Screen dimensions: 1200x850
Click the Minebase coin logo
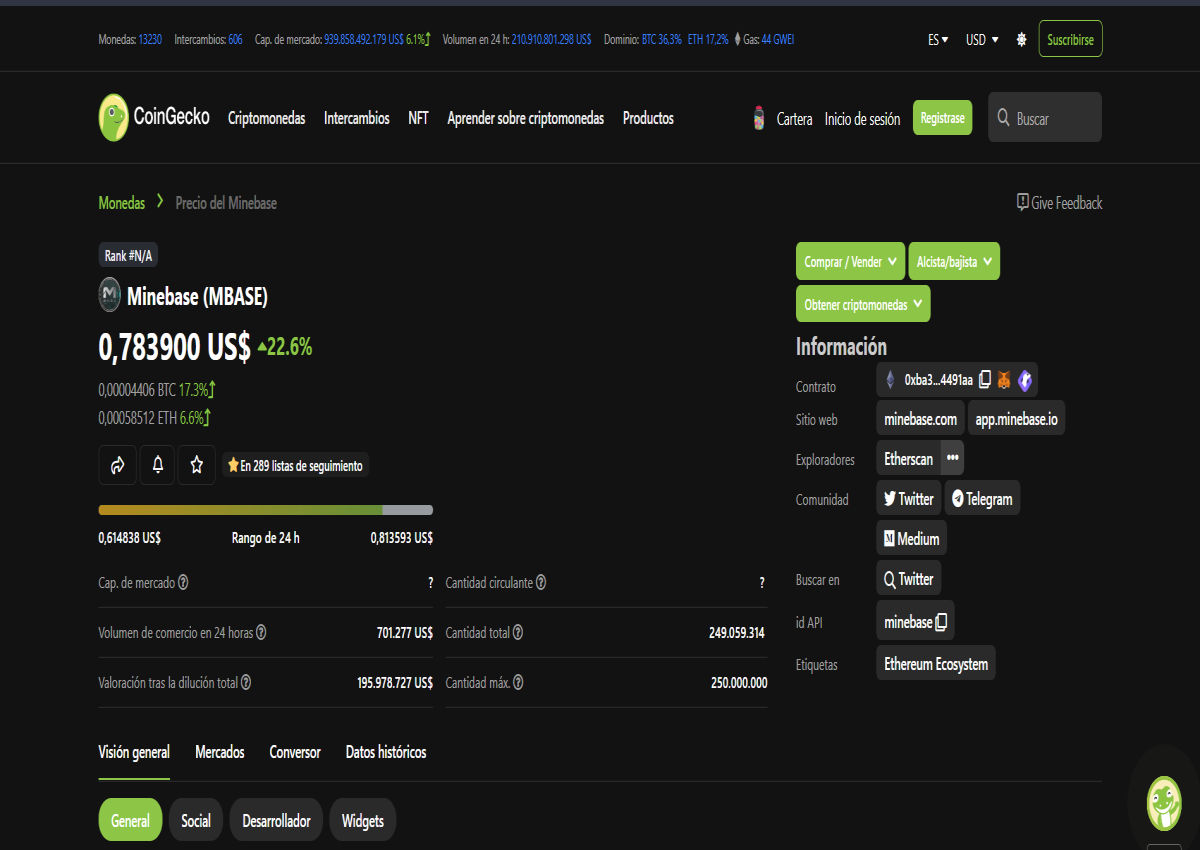(x=109, y=296)
